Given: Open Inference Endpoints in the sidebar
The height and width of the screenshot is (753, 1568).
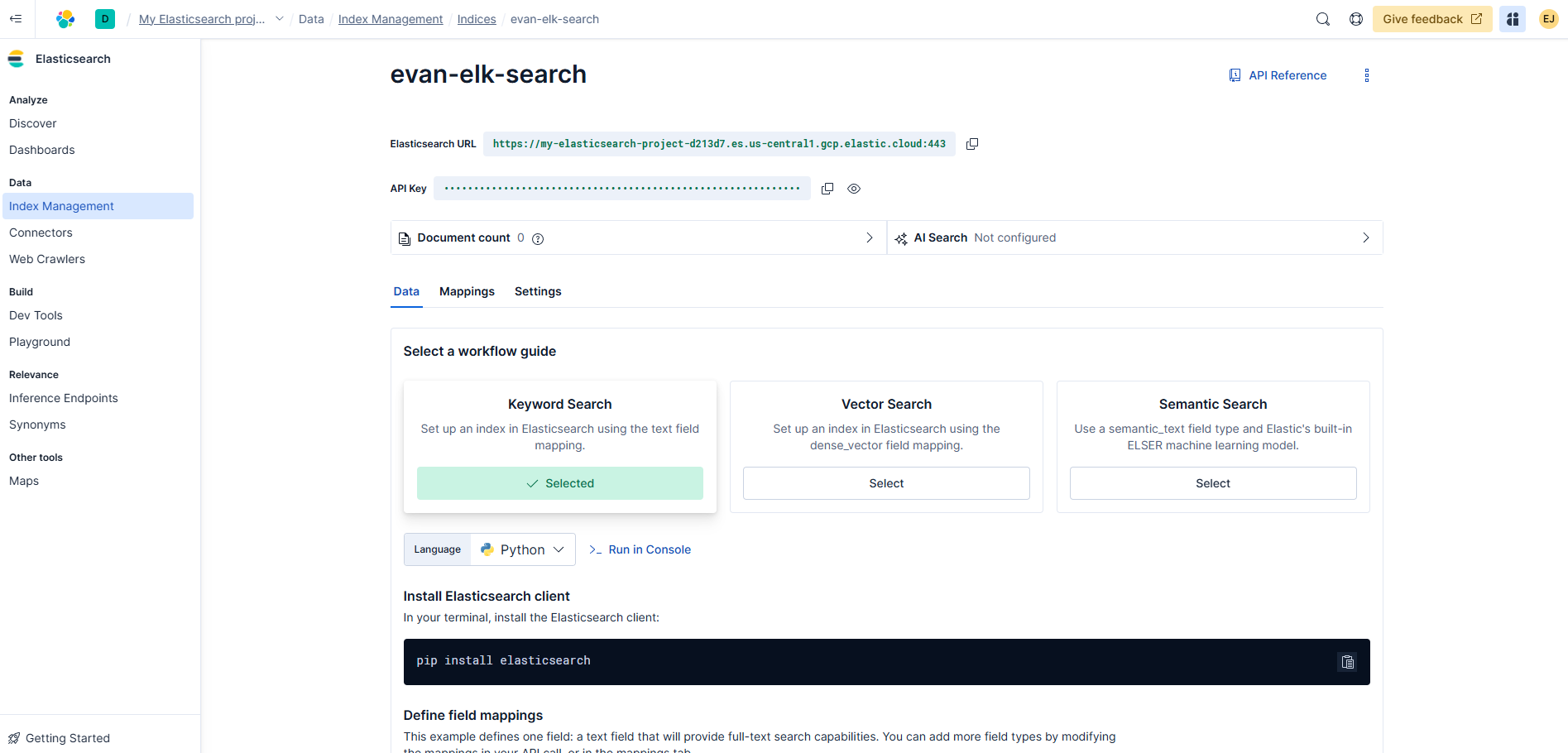Looking at the screenshot, I should tap(64, 398).
